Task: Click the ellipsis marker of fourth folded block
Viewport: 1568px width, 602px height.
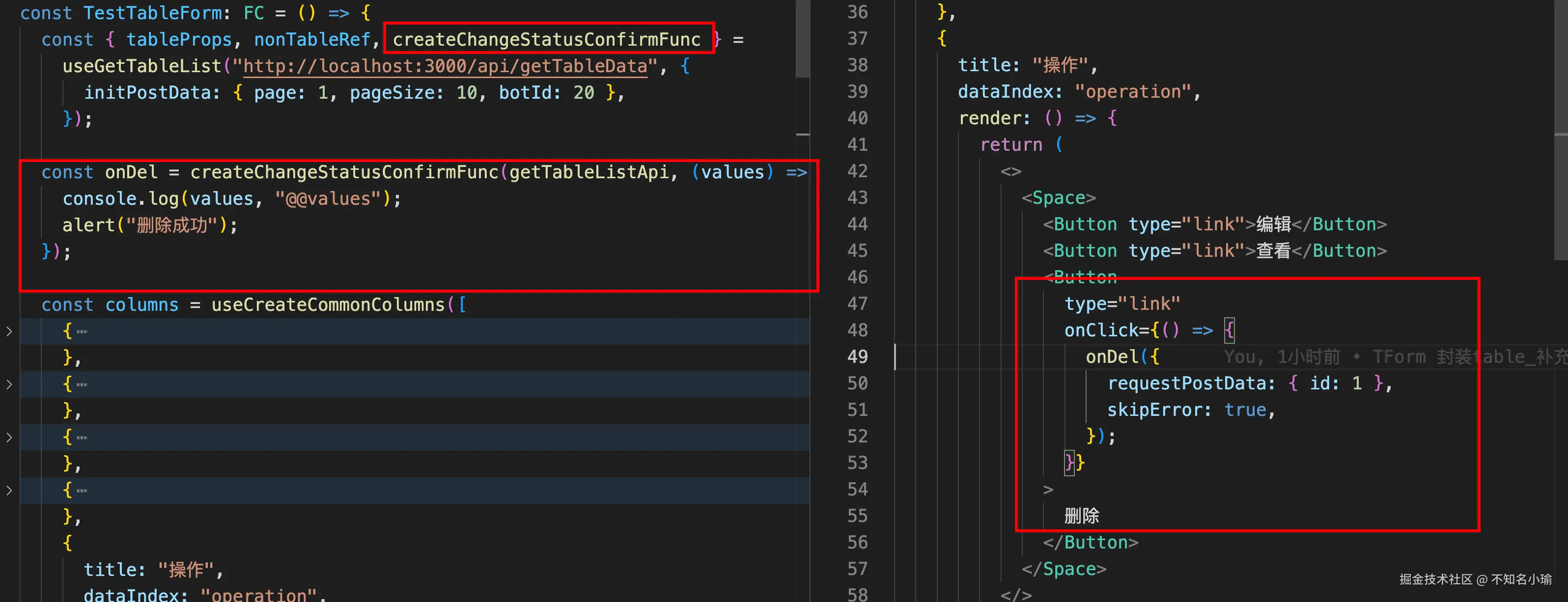Action: tap(82, 491)
